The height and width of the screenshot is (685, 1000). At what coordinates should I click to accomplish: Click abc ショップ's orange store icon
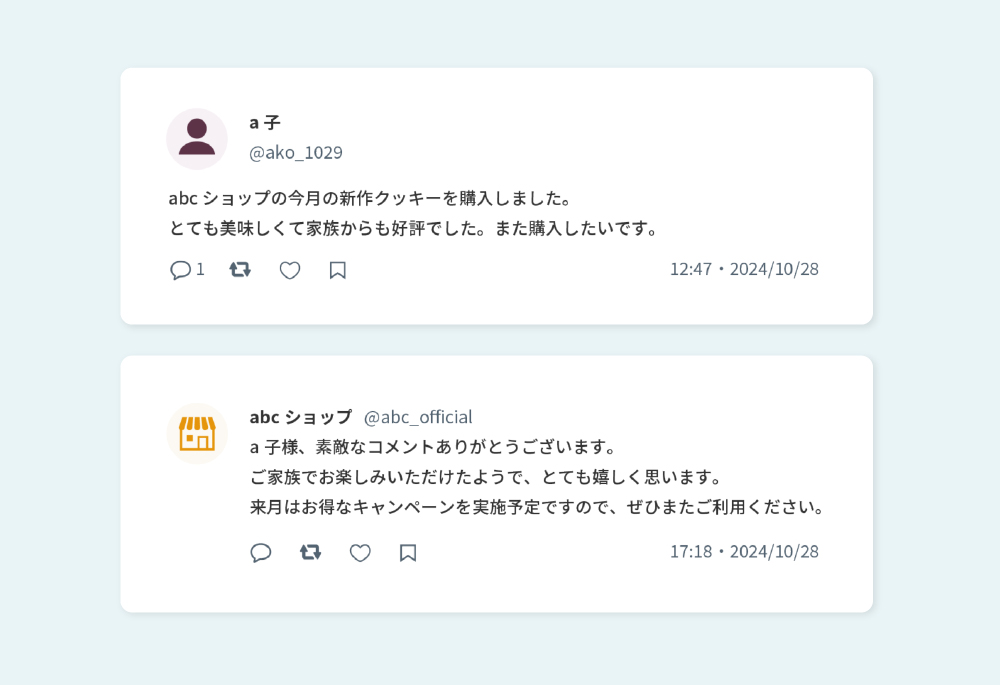coord(197,433)
